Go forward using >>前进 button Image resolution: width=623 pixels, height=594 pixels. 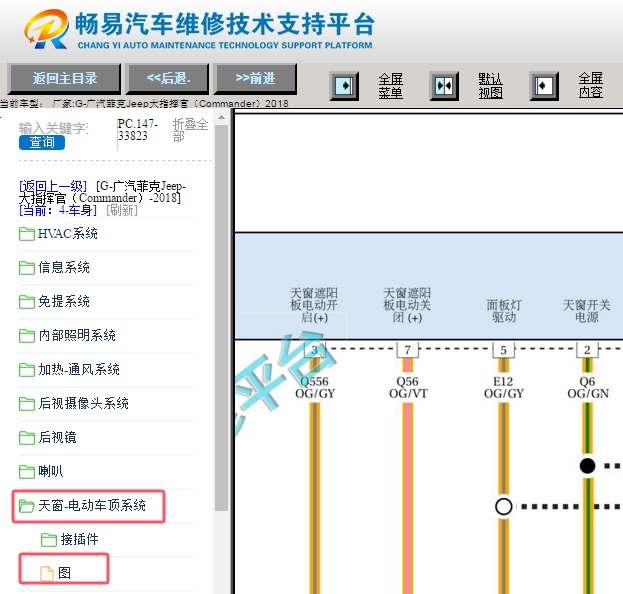click(255, 78)
